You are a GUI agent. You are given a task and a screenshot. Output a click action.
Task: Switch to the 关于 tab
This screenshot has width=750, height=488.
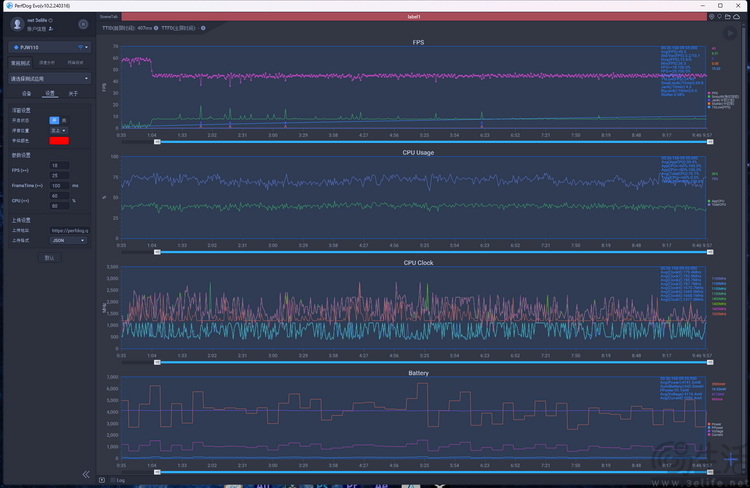73,93
